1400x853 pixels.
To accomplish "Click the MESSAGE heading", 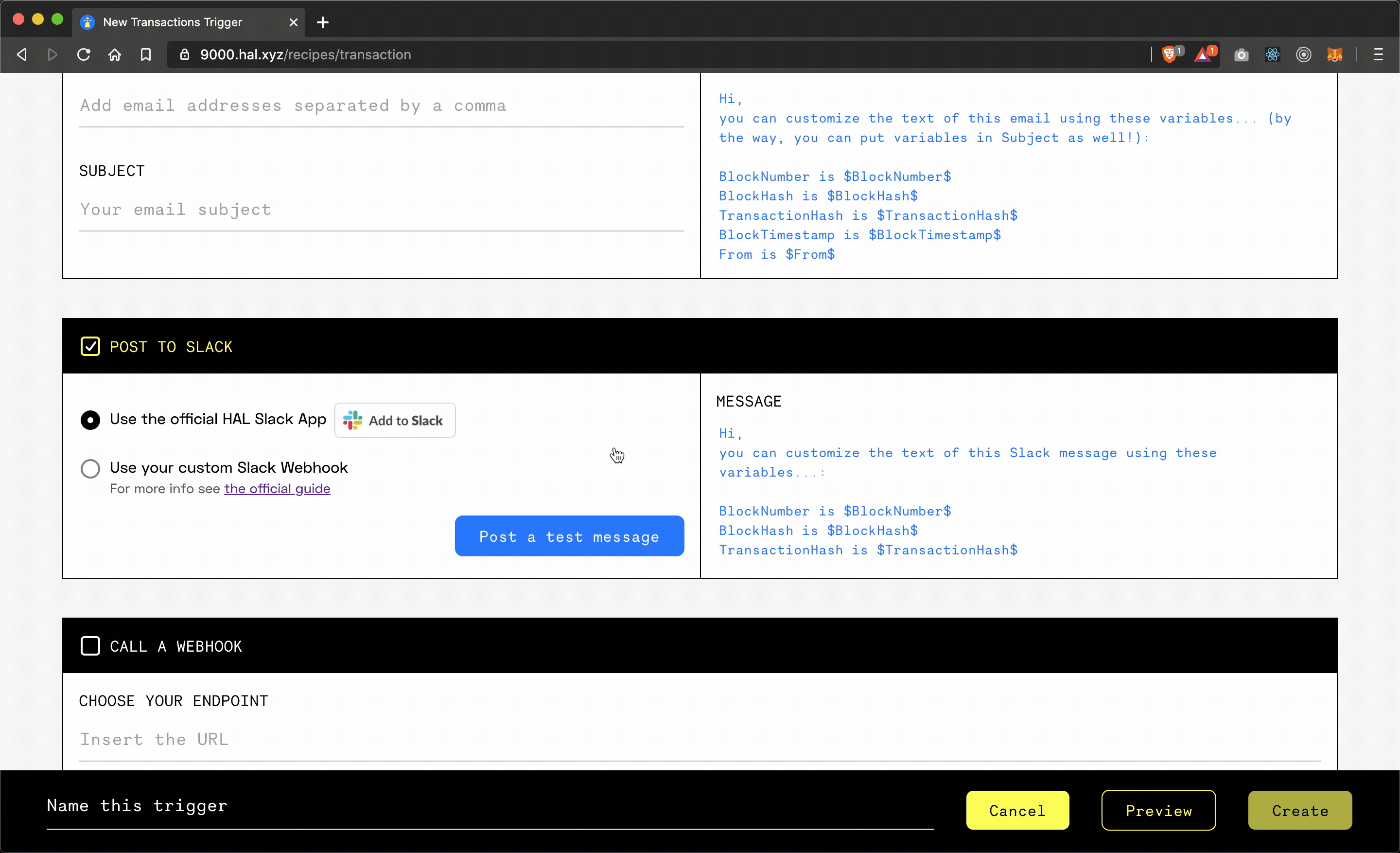I will pyautogui.click(x=749, y=401).
